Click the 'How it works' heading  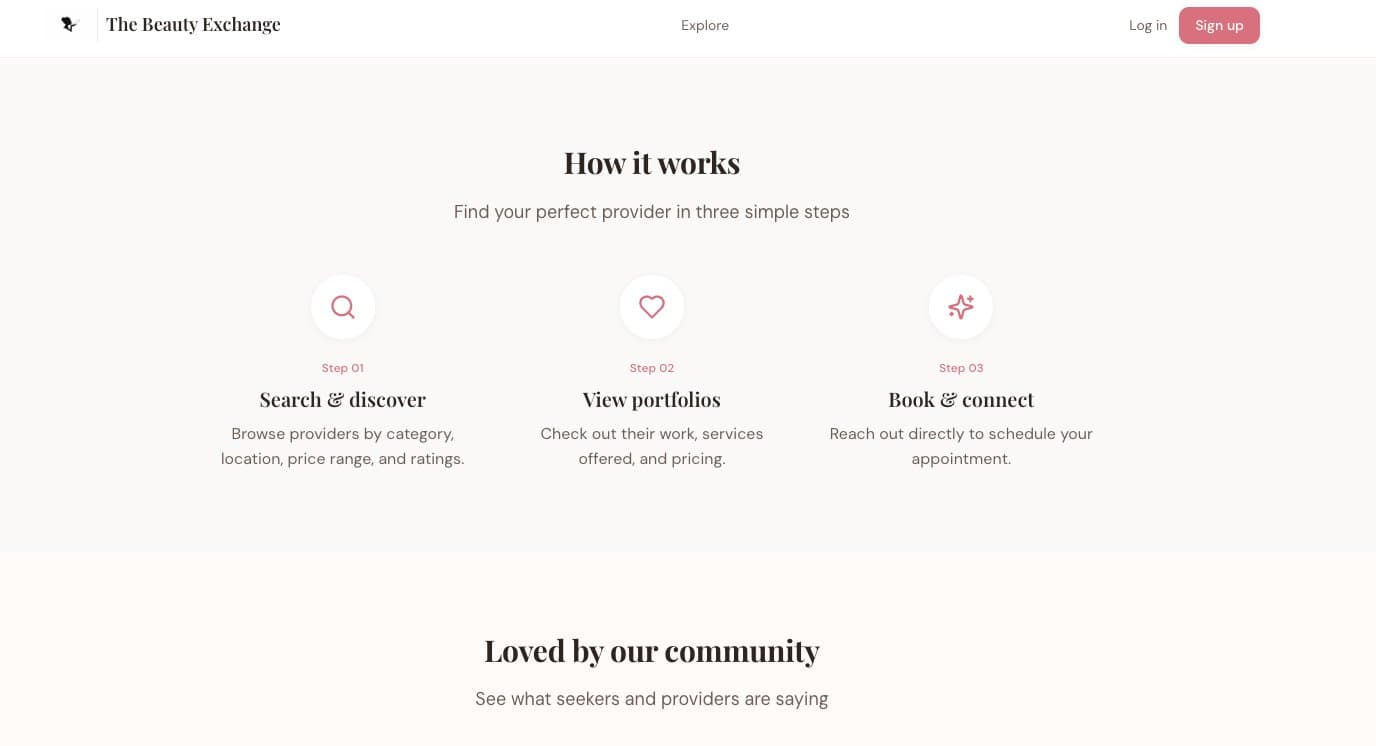pyautogui.click(x=652, y=162)
